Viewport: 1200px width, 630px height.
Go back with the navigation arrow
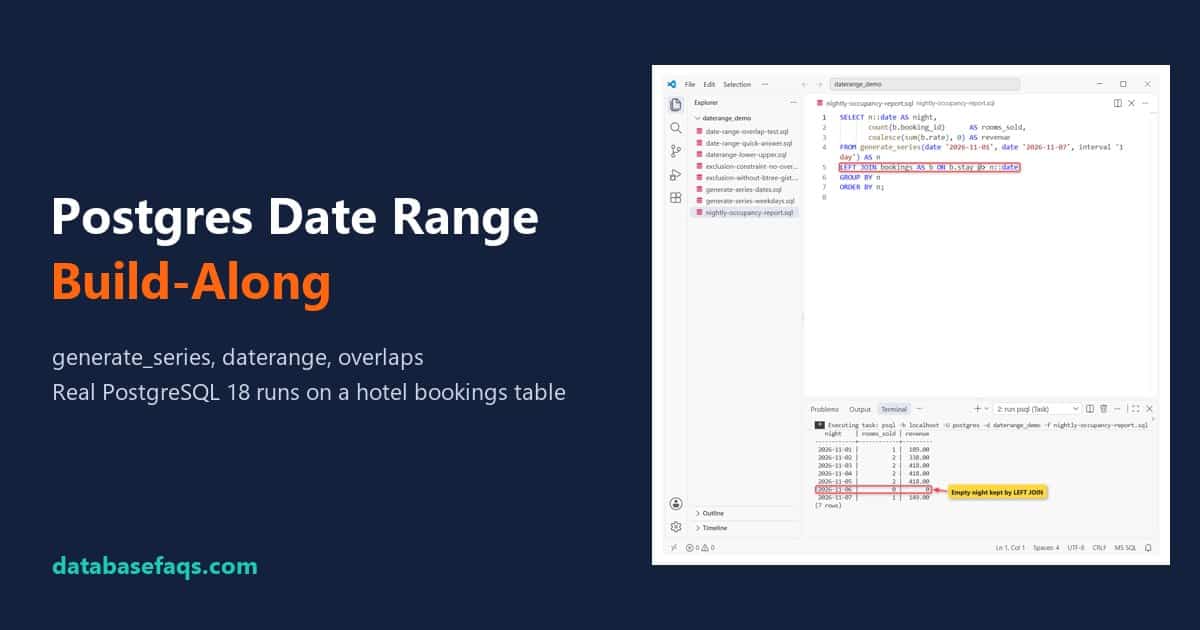click(805, 85)
